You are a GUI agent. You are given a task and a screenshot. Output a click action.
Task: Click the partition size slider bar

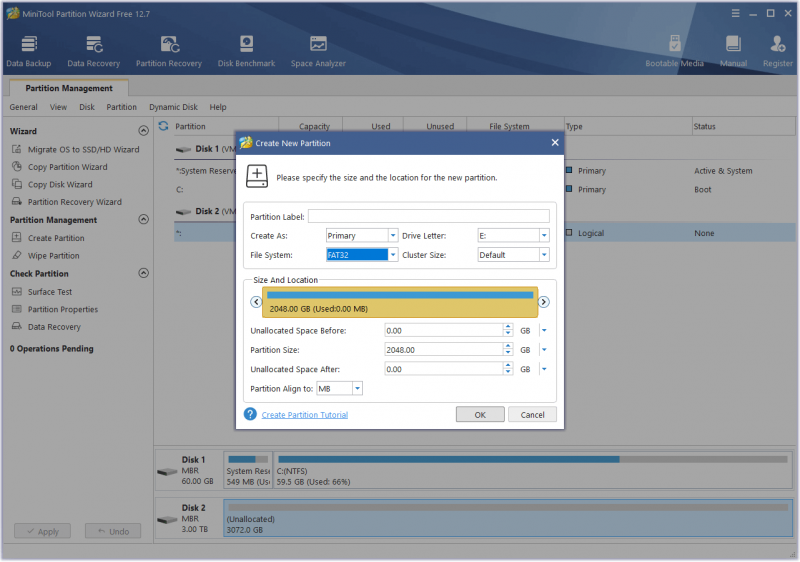click(400, 302)
